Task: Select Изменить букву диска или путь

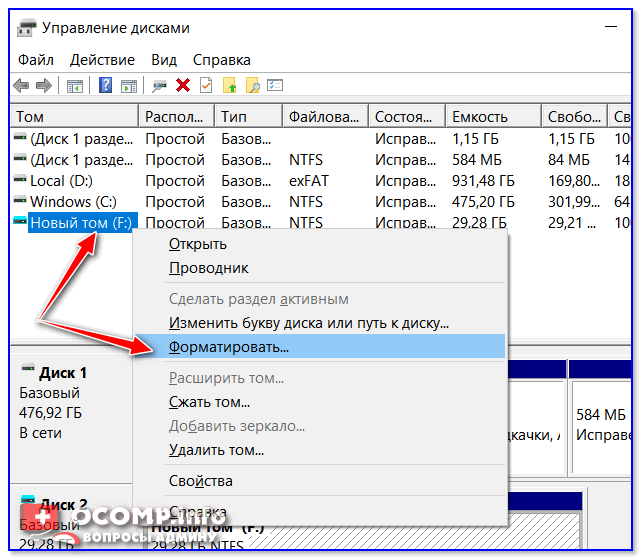Action: tap(320, 323)
